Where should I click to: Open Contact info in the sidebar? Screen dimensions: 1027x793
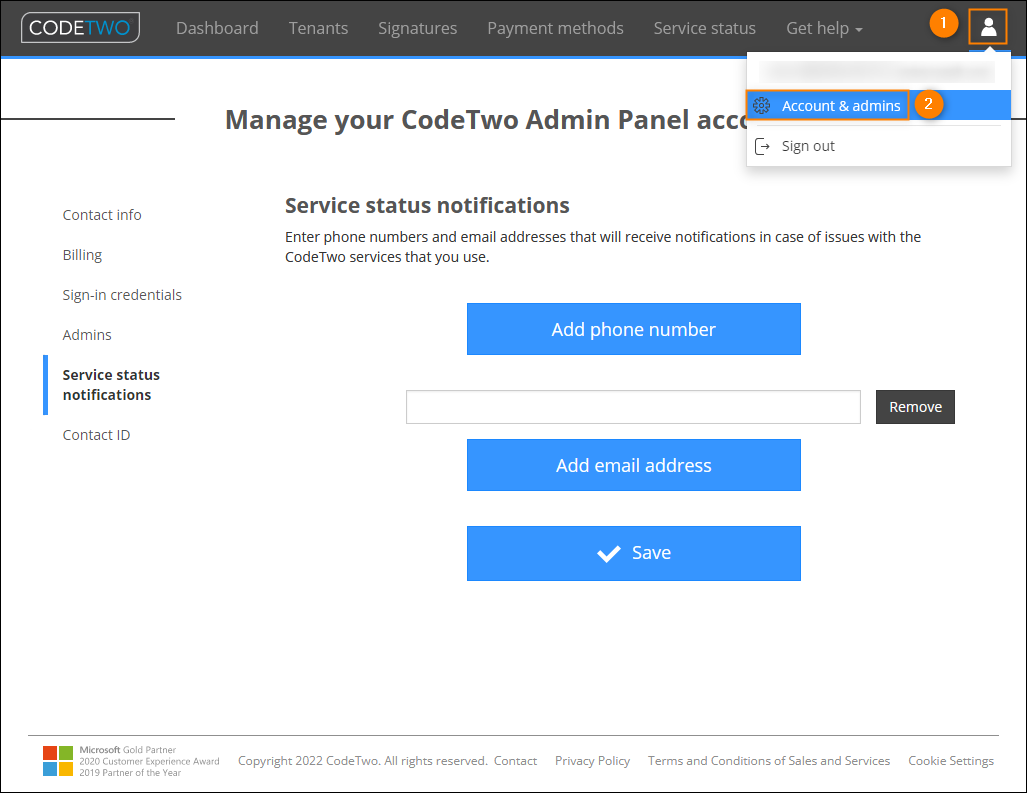pyautogui.click(x=102, y=215)
